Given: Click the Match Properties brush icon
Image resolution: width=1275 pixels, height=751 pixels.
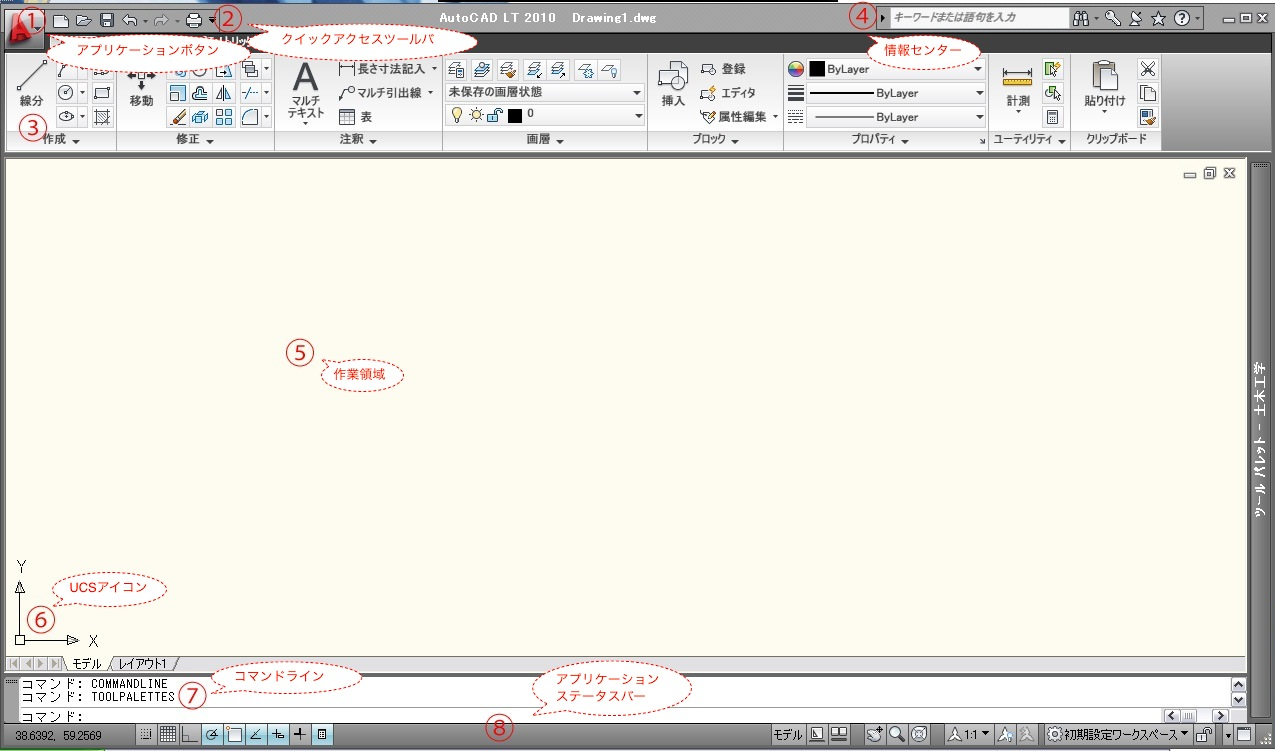Looking at the screenshot, I should click(1148, 117).
